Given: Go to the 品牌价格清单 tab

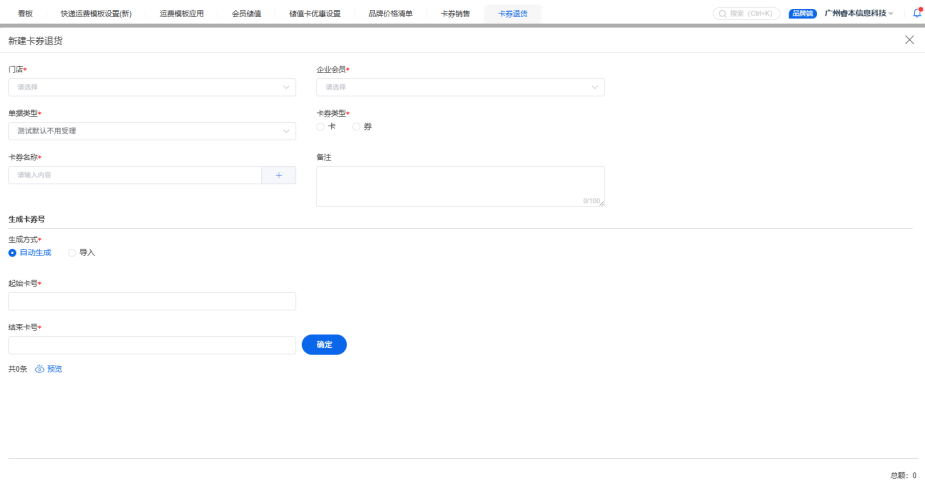Looking at the screenshot, I should tap(390, 13).
